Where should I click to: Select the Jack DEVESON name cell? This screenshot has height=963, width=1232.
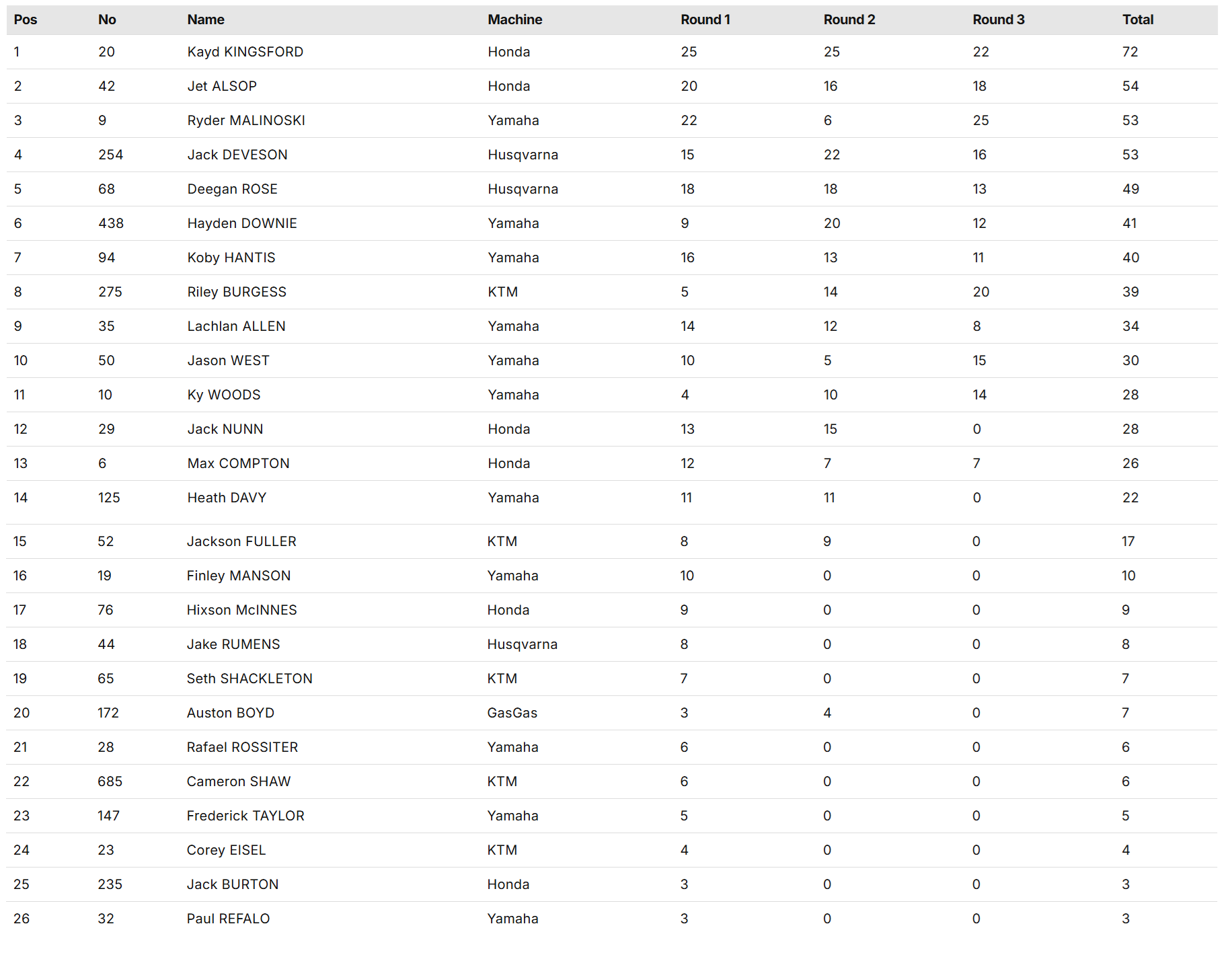click(x=237, y=155)
